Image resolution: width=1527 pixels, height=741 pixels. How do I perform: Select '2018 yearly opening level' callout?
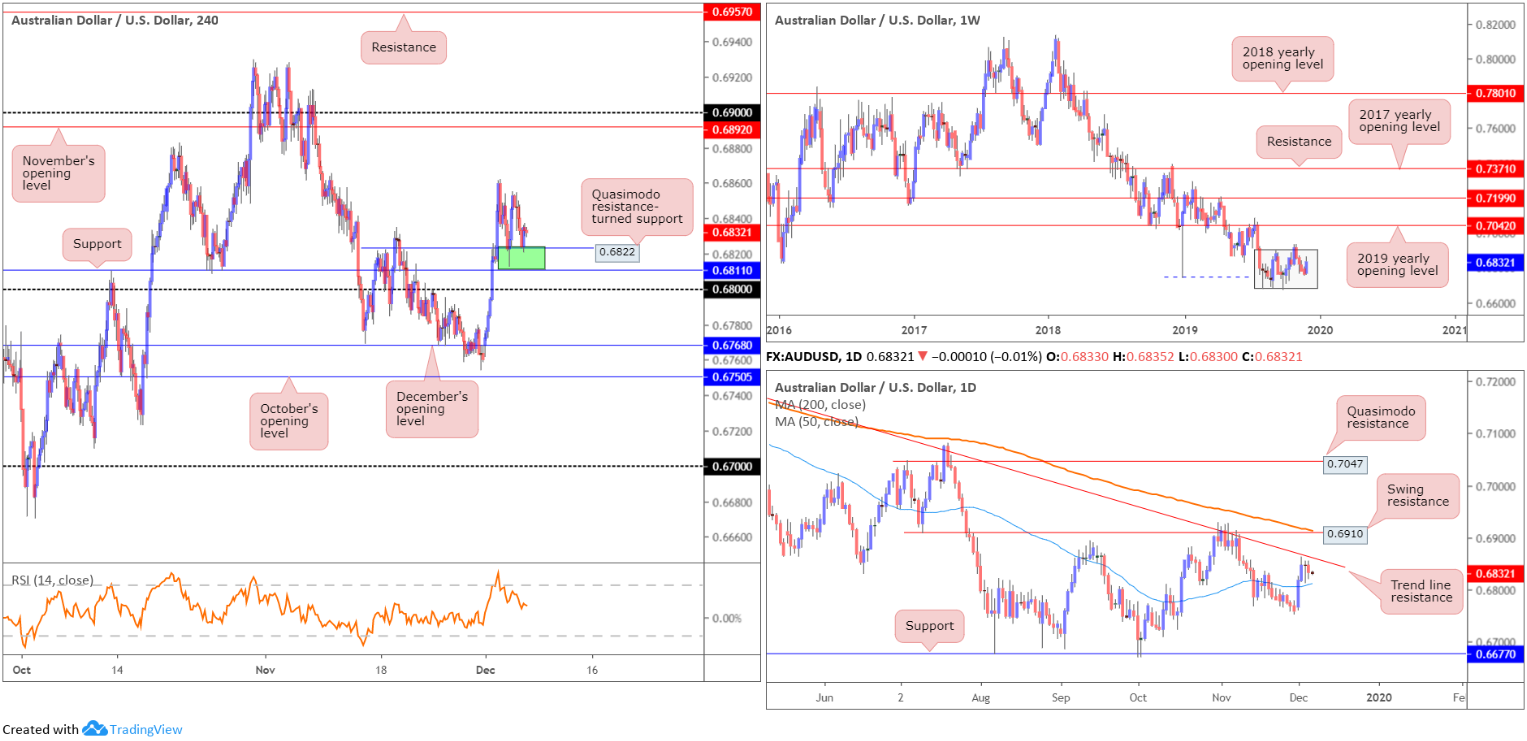click(x=1283, y=57)
